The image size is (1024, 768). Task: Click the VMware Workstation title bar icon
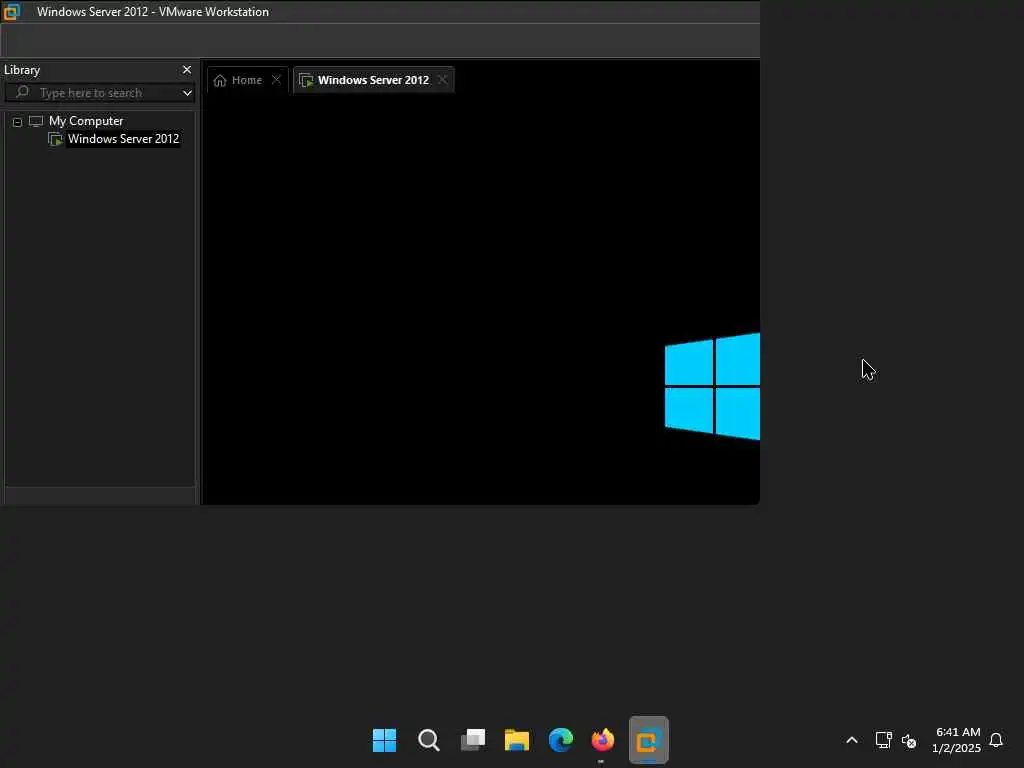click(12, 12)
